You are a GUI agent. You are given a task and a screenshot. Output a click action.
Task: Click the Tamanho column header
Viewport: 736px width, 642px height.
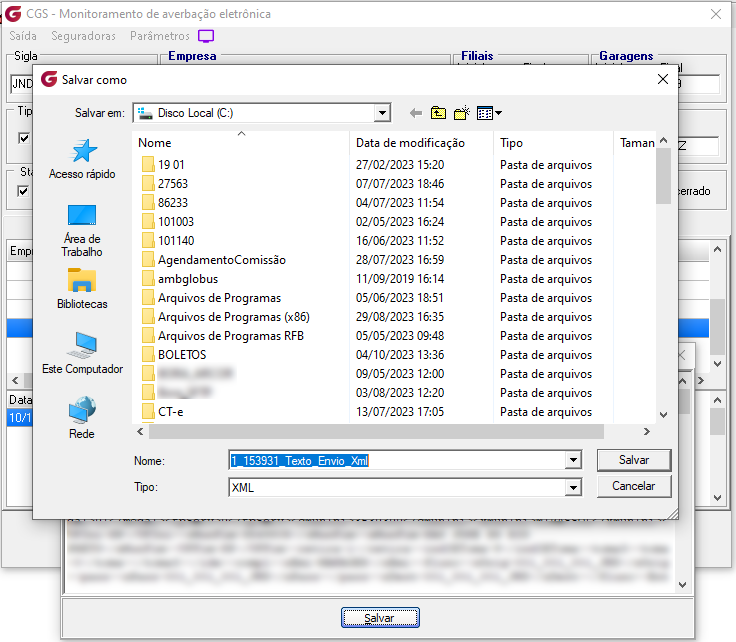636,143
